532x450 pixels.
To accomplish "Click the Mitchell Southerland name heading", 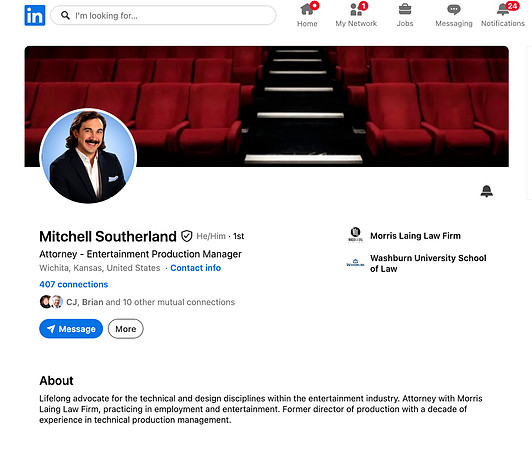I will pos(108,237).
